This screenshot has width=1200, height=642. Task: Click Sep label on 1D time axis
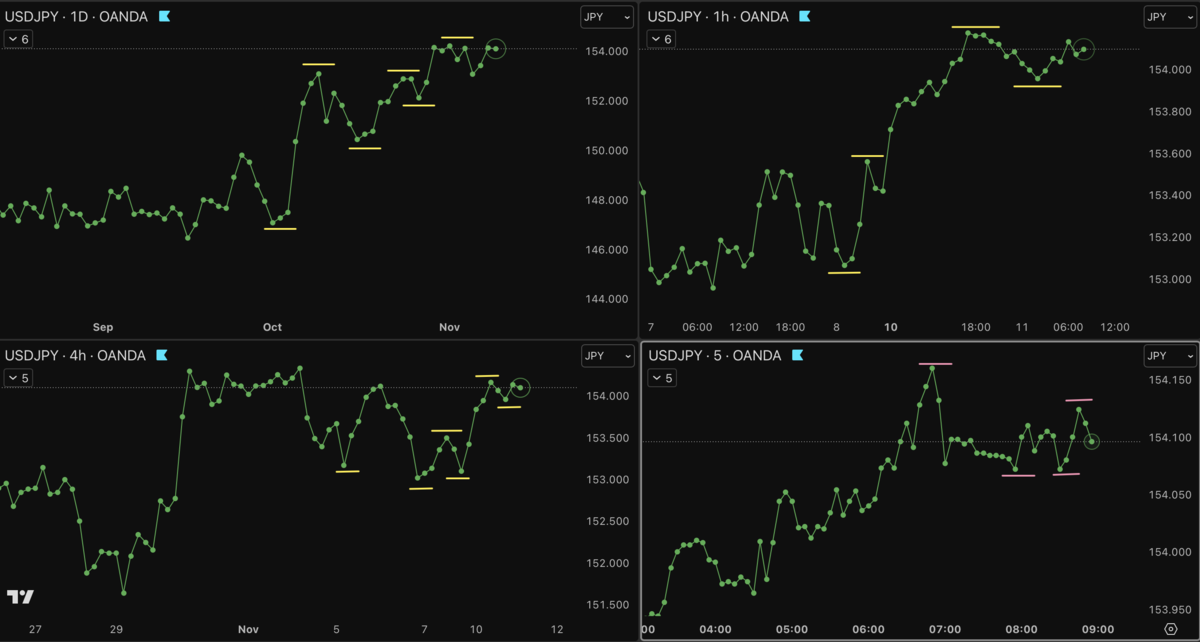[103, 327]
